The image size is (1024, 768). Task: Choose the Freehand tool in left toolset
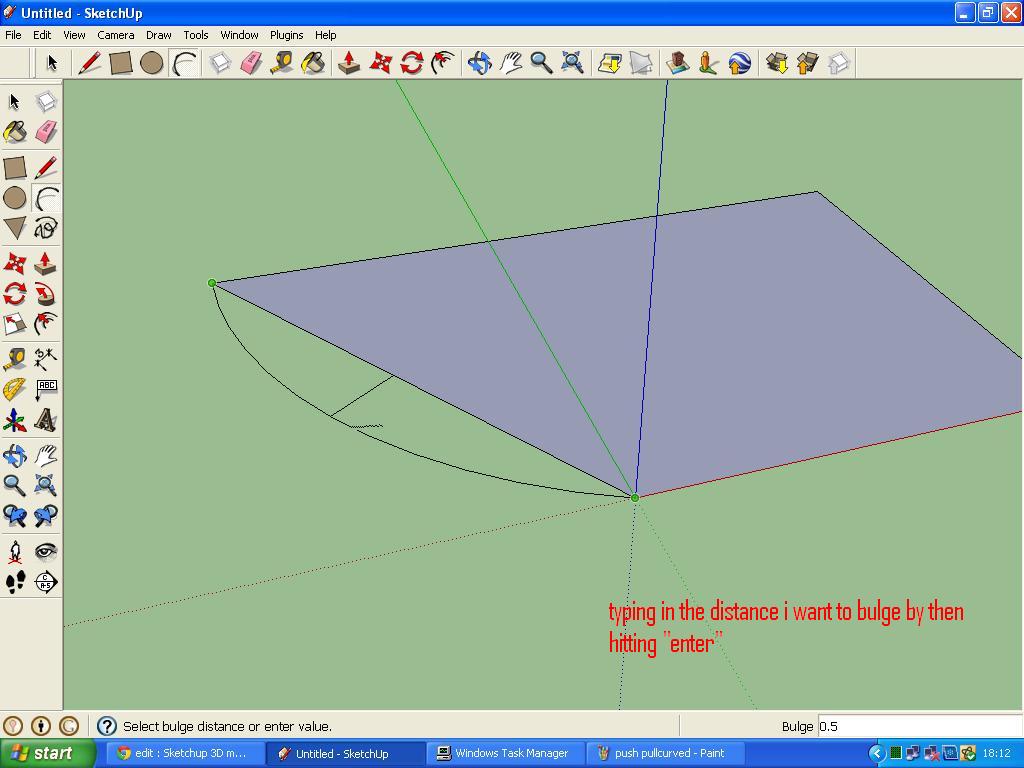click(x=46, y=229)
